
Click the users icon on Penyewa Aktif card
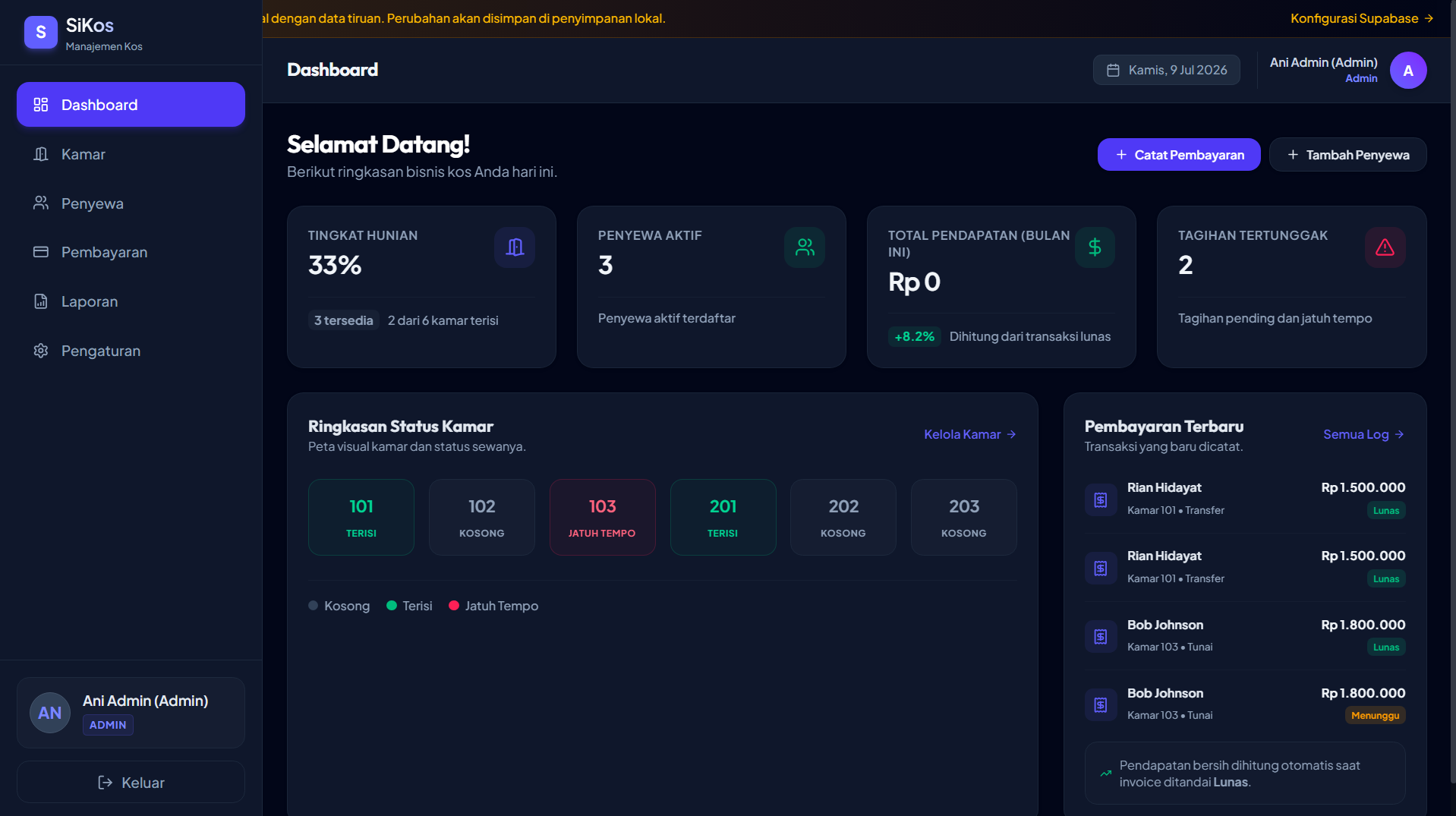tap(805, 247)
